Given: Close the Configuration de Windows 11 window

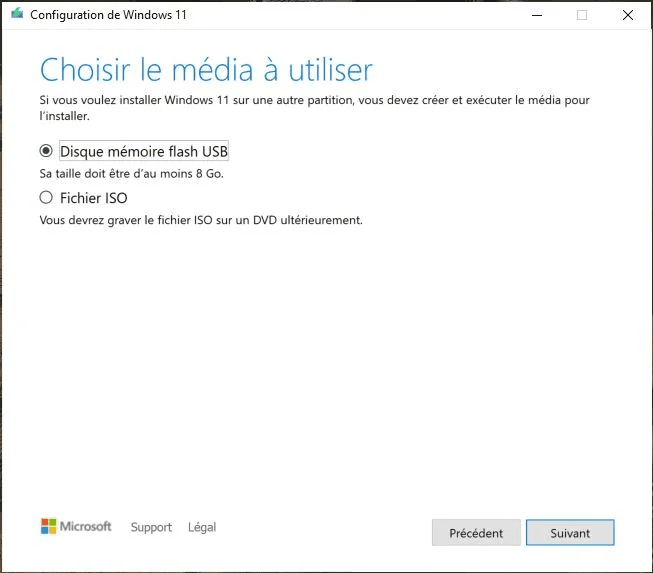Looking at the screenshot, I should pyautogui.click(x=628, y=15).
